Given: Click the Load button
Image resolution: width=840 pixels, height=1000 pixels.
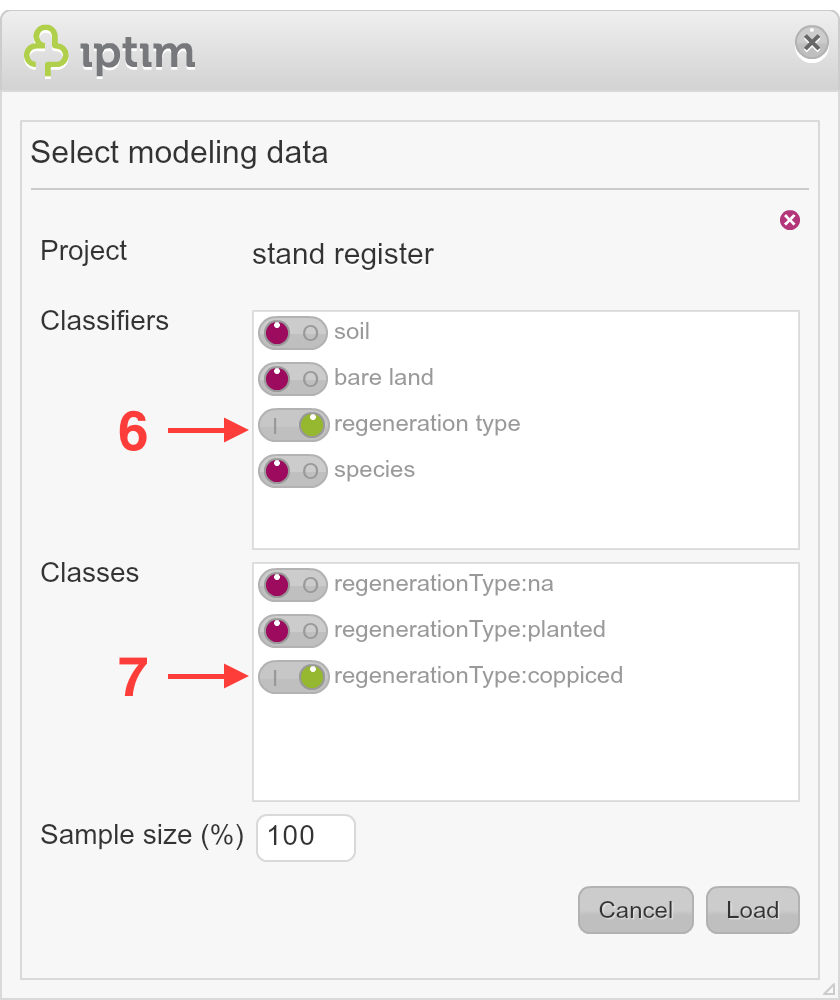Looking at the screenshot, I should pos(753,910).
